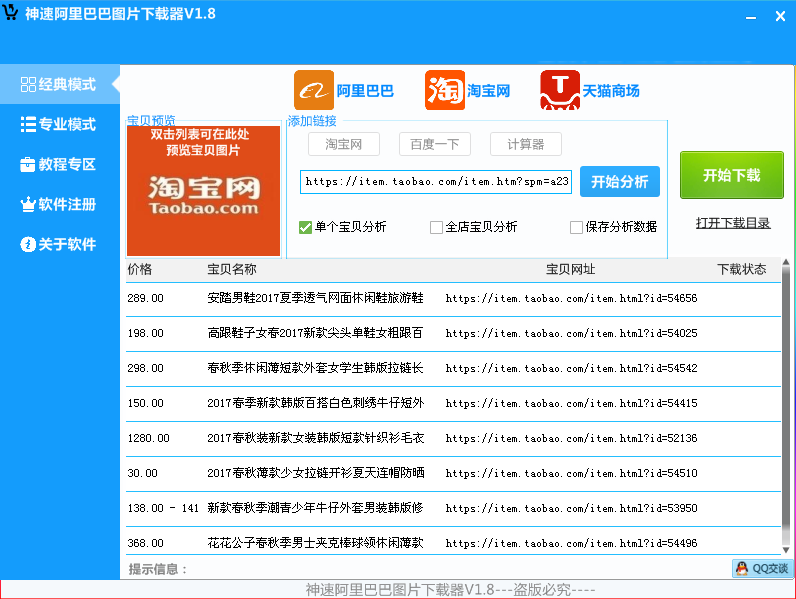Click price cell 298.00
The width and height of the screenshot is (796, 599).
pos(145,369)
